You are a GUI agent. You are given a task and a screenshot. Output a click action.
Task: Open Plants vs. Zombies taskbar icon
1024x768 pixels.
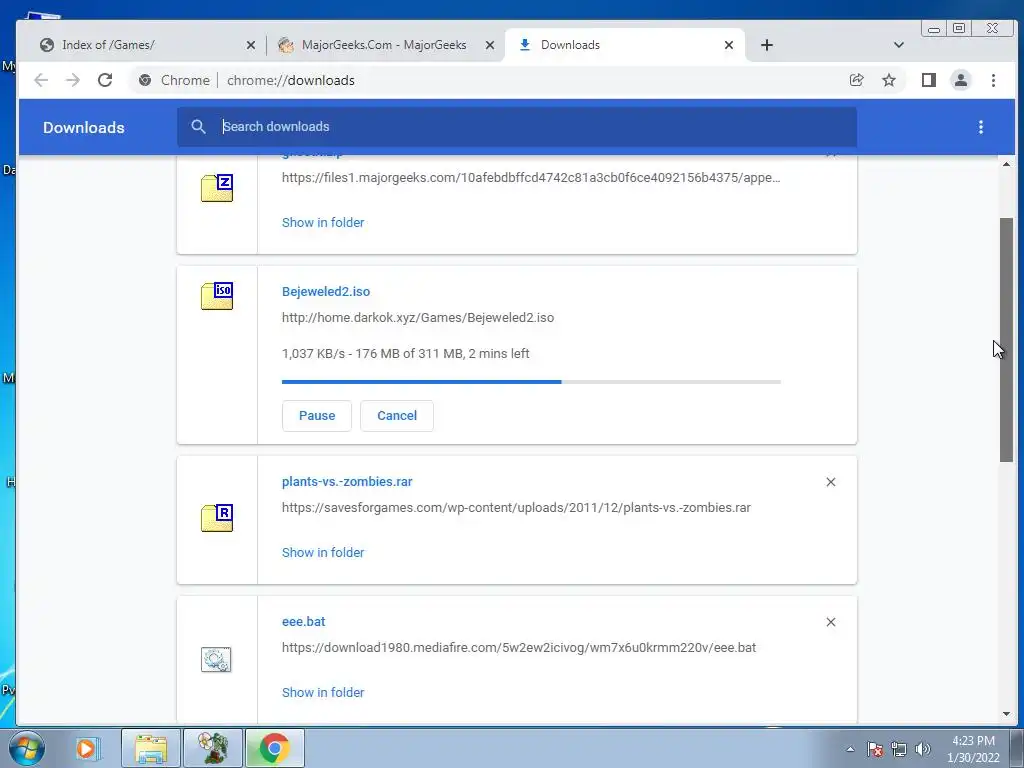(213, 748)
